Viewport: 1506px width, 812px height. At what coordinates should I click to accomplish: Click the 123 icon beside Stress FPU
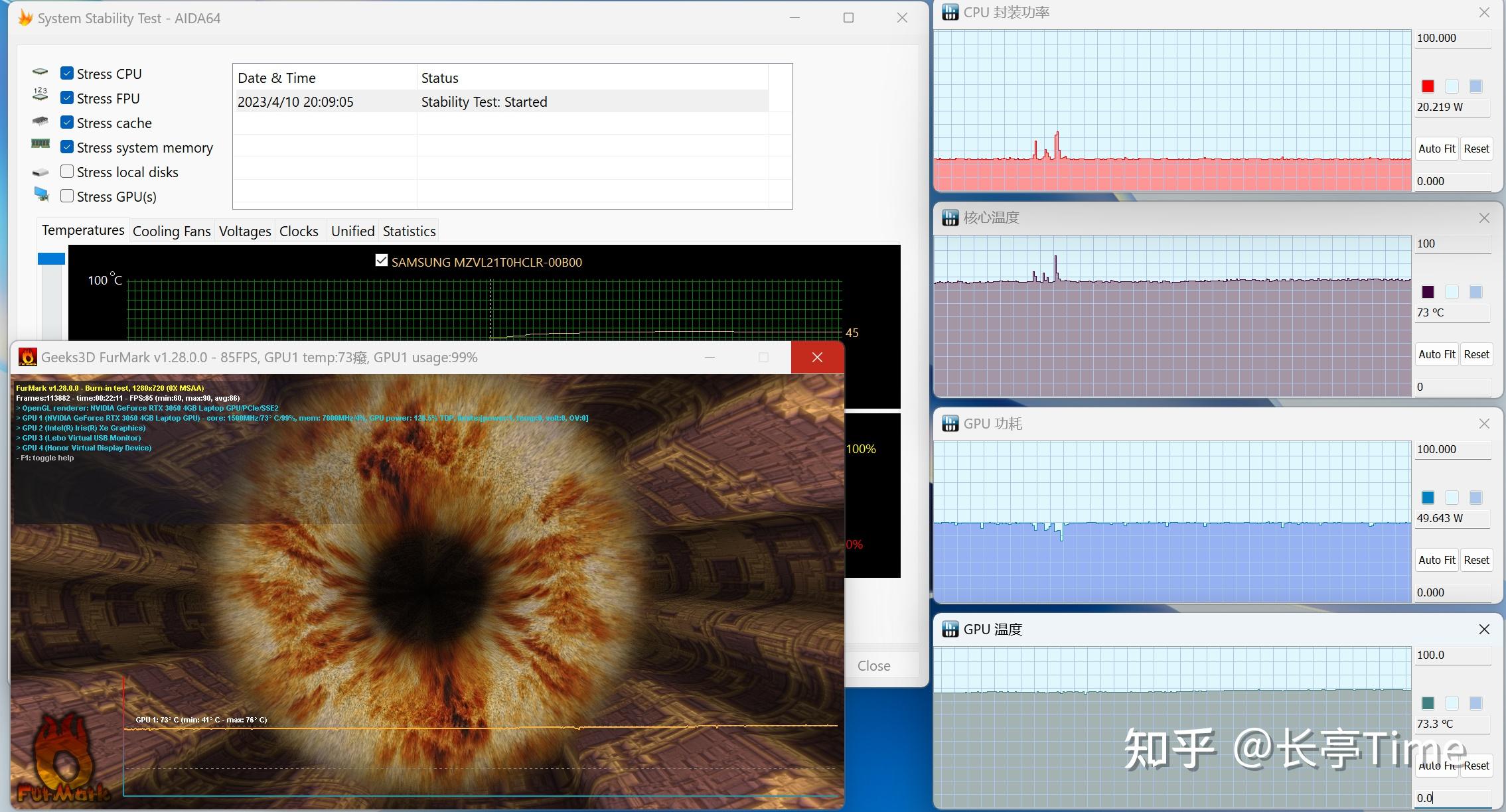(x=40, y=94)
